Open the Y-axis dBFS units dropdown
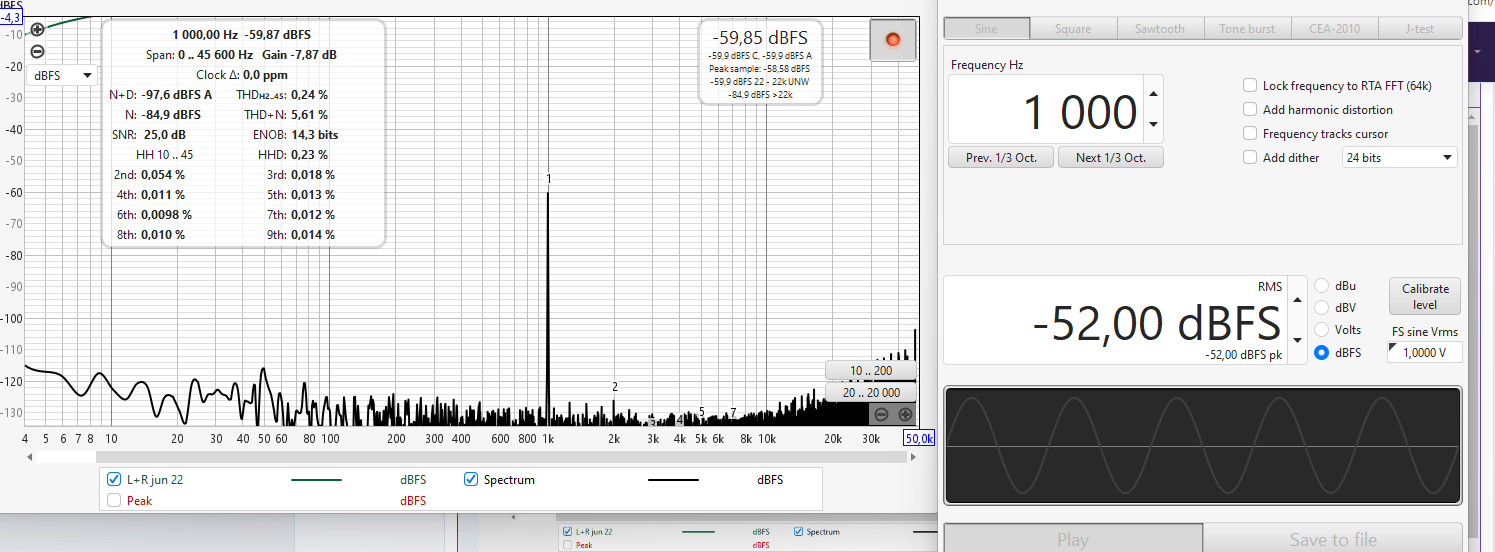Image resolution: width=1495 pixels, height=552 pixels. [62, 75]
